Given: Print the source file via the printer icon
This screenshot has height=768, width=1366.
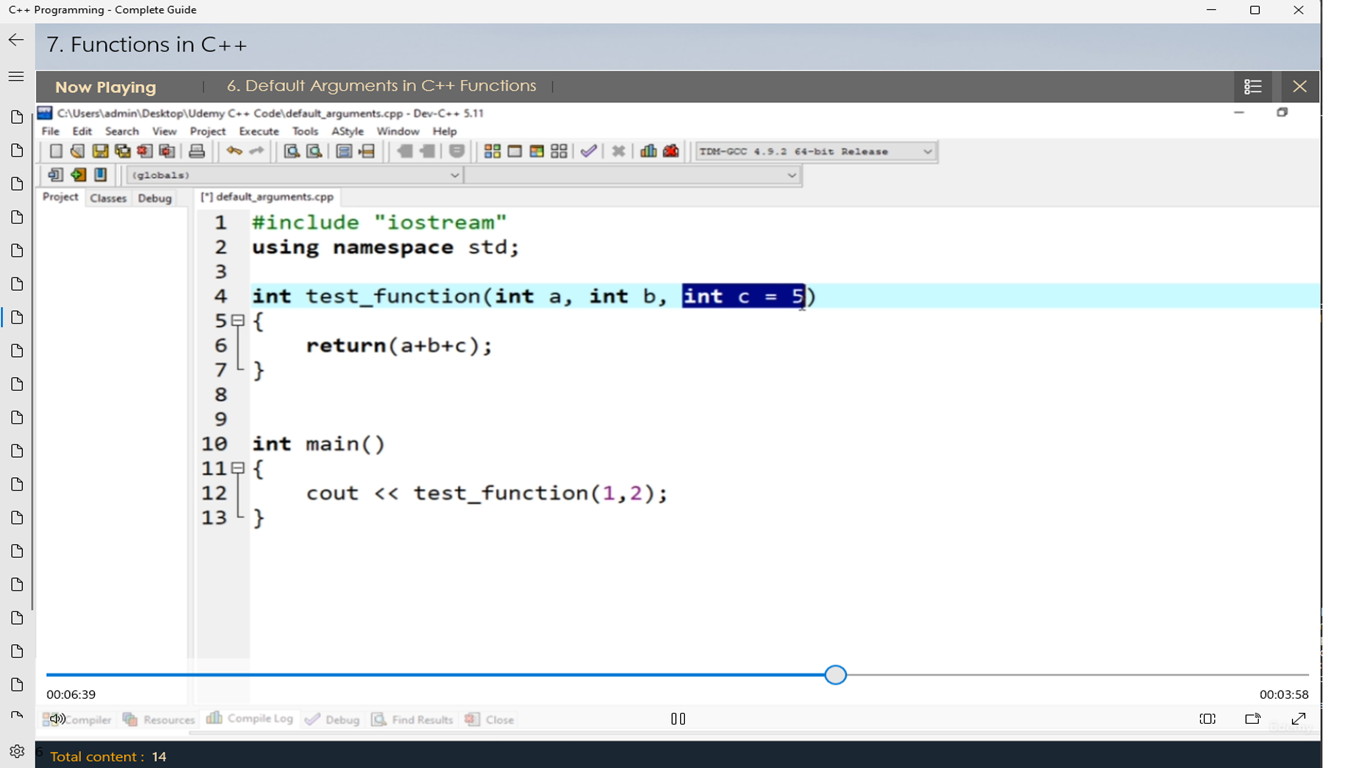Looking at the screenshot, I should click(x=196, y=150).
